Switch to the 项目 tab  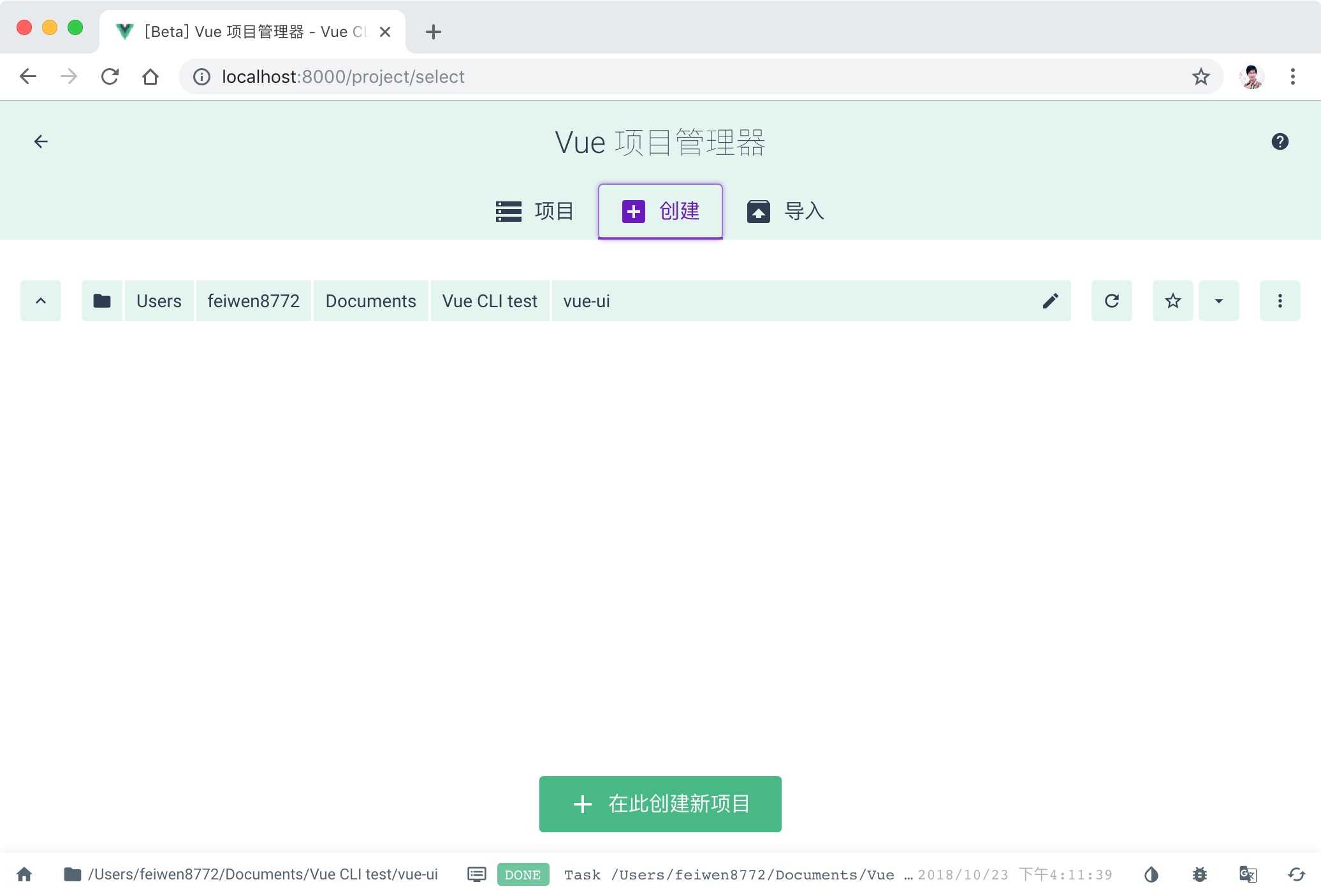coord(535,211)
